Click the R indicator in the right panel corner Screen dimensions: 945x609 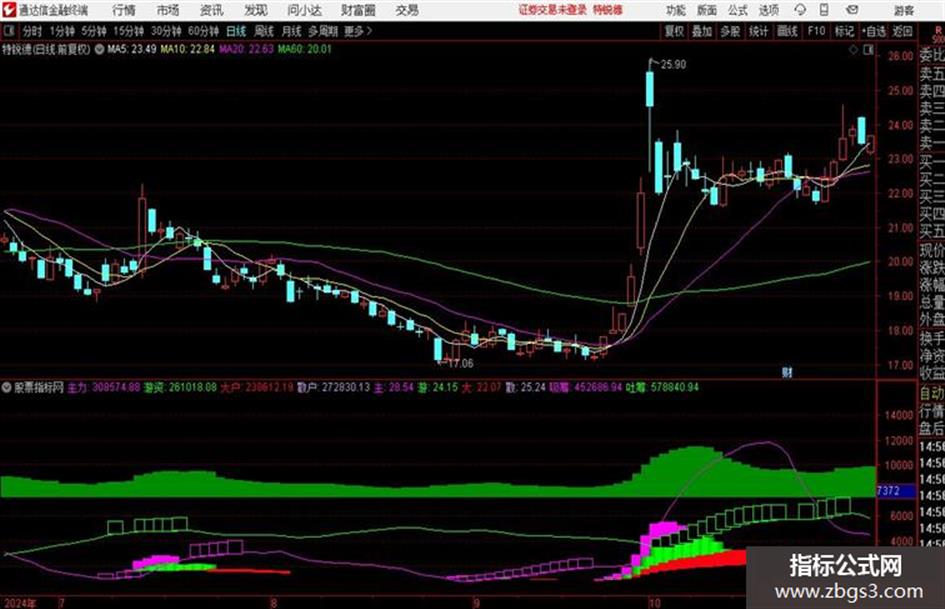click(x=937, y=30)
